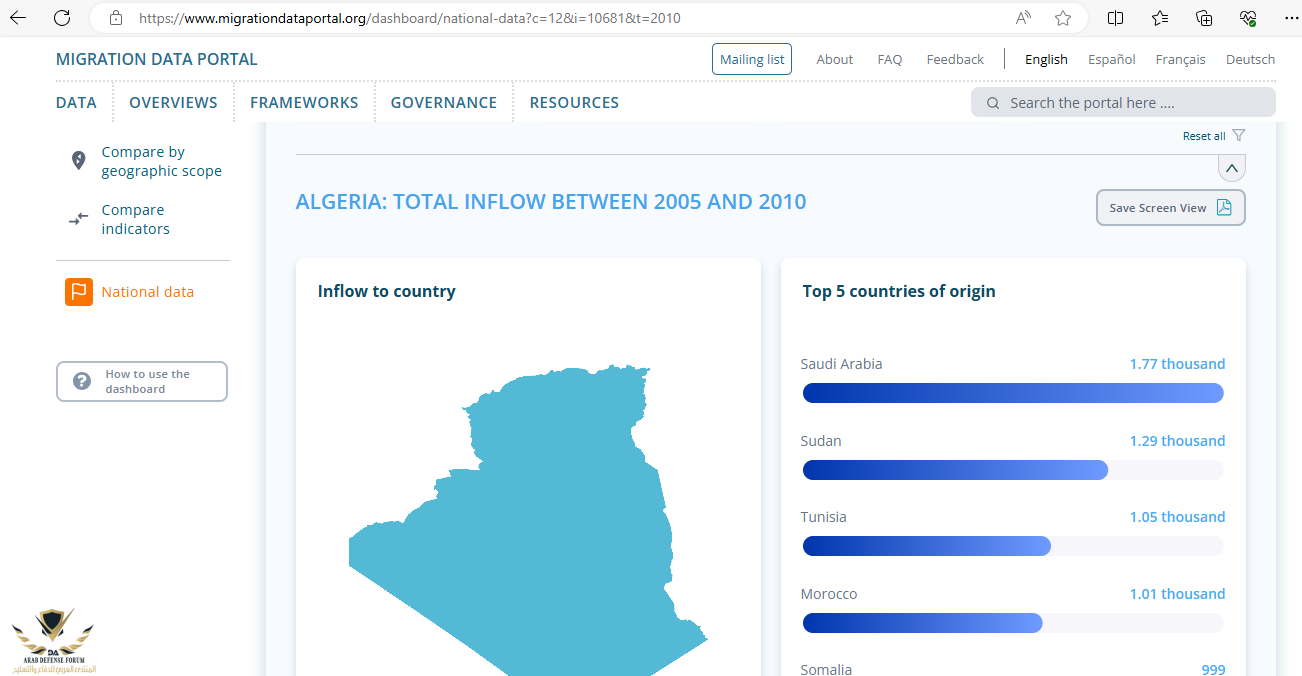The height and width of the screenshot is (676, 1302).
Task: View site information lock icon
Action: click(116, 18)
